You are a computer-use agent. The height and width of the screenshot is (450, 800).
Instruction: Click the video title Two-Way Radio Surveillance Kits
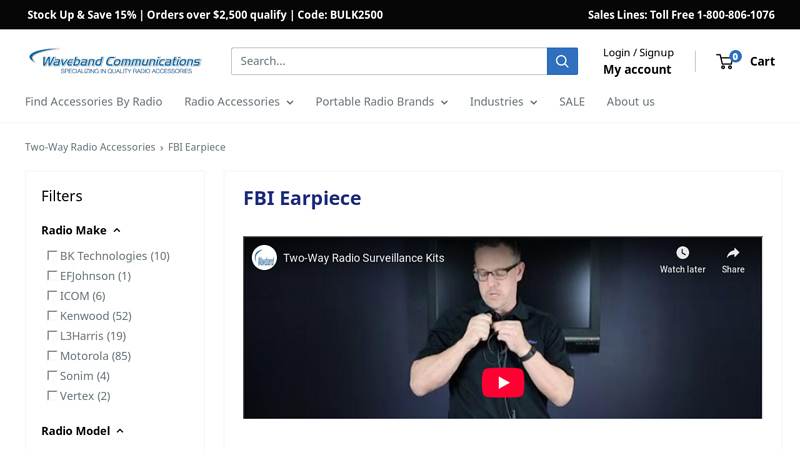click(x=363, y=258)
